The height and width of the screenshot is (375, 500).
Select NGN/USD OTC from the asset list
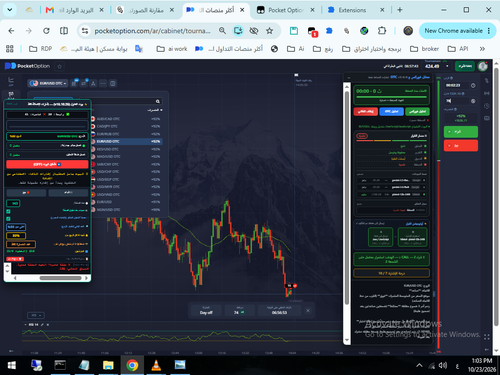[127, 210]
